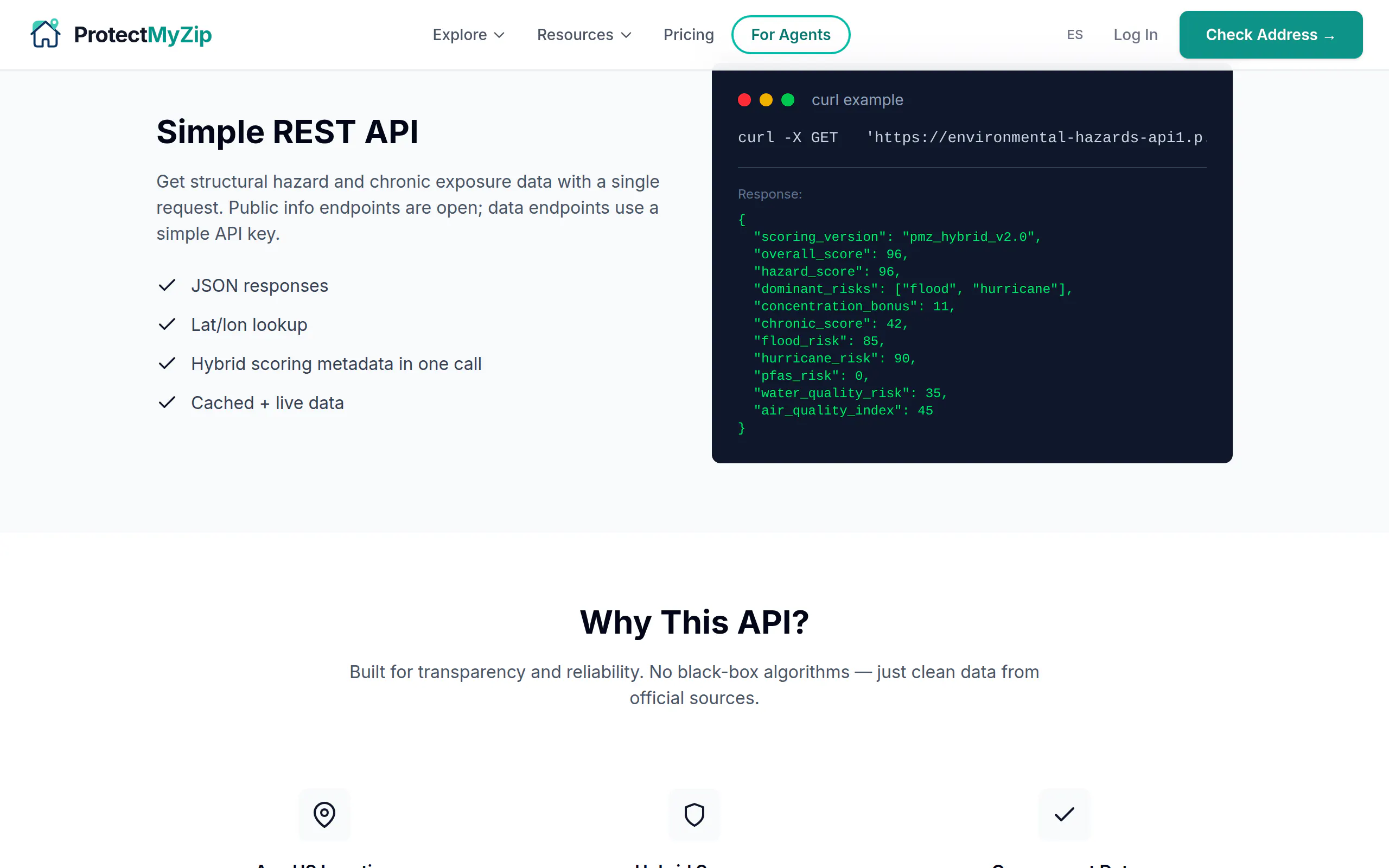Click the curl -X GET command line
Image resolution: width=1389 pixels, height=868 pixels.
(972, 138)
